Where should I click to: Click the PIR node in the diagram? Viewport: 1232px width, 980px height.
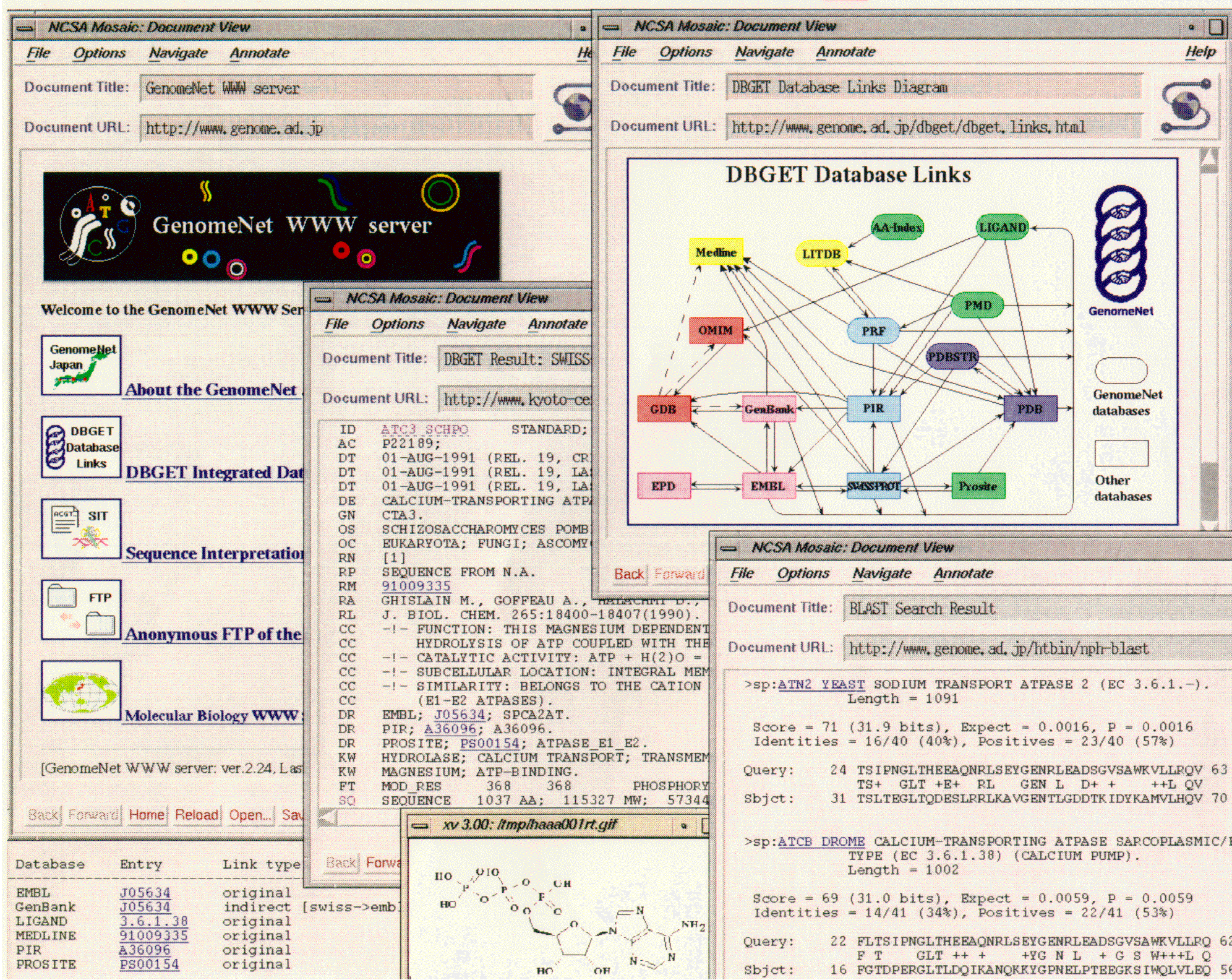873,408
